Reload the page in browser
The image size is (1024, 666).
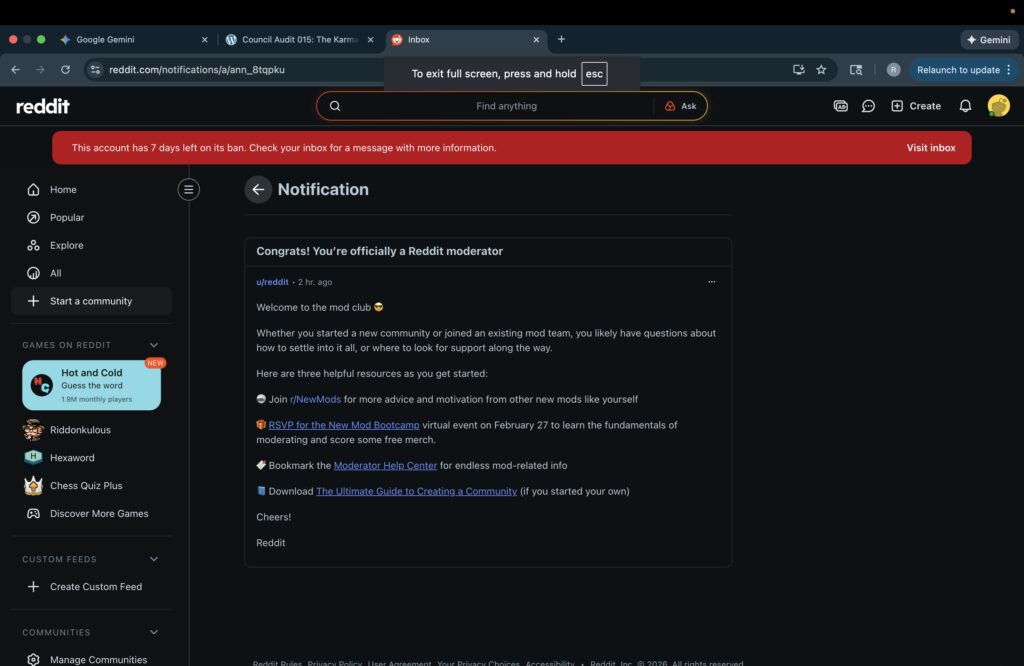click(x=65, y=70)
